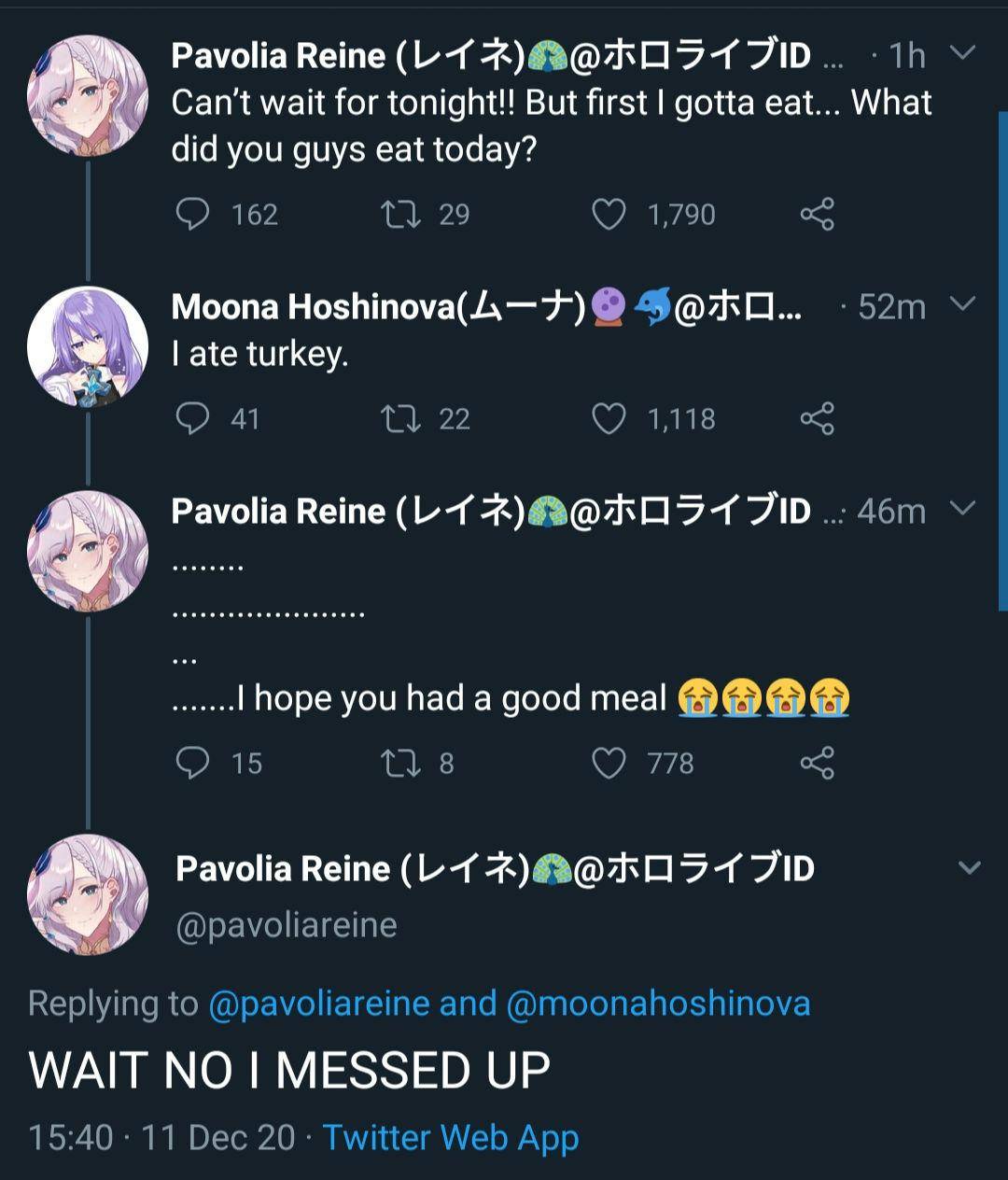Open options menu on Moona's tweet
The height and width of the screenshot is (1180, 1008).
click(962, 305)
